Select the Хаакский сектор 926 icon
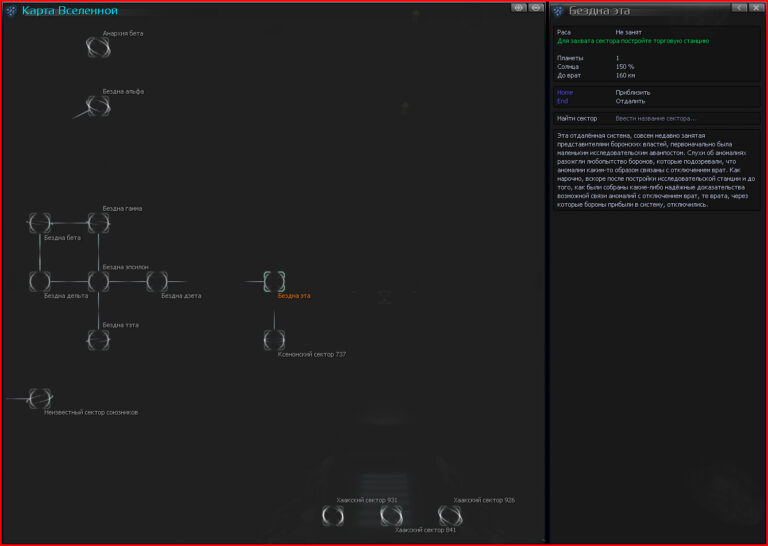This screenshot has height=546, width=768. (x=450, y=515)
